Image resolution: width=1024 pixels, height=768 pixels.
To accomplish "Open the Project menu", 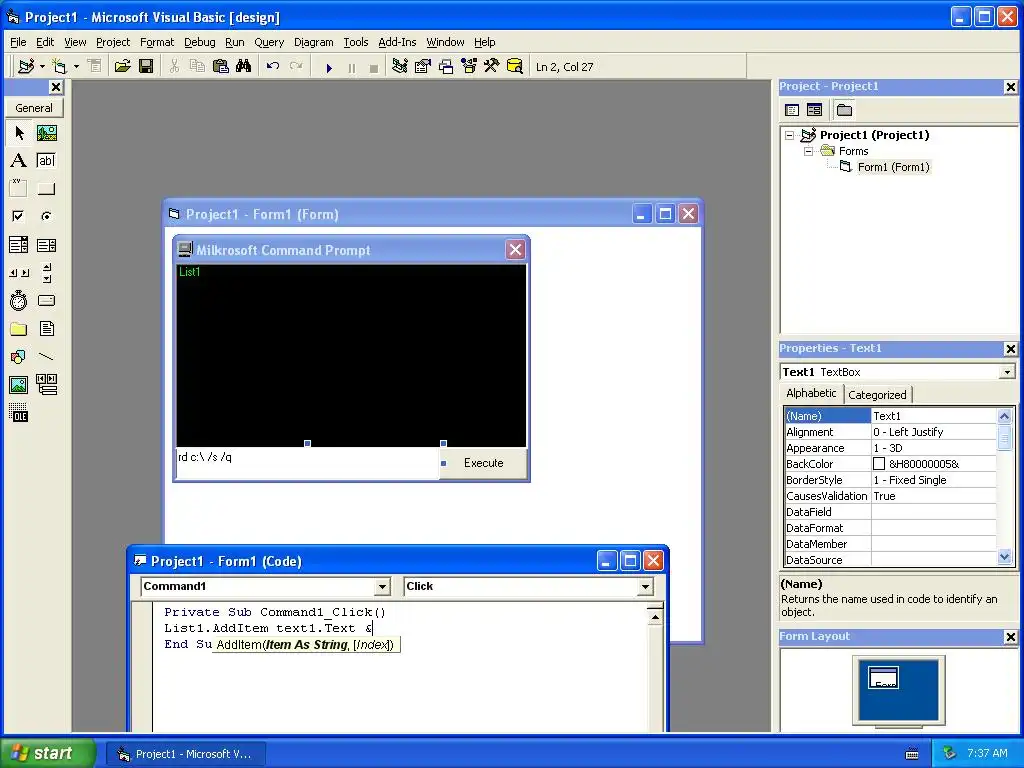I will coord(113,42).
